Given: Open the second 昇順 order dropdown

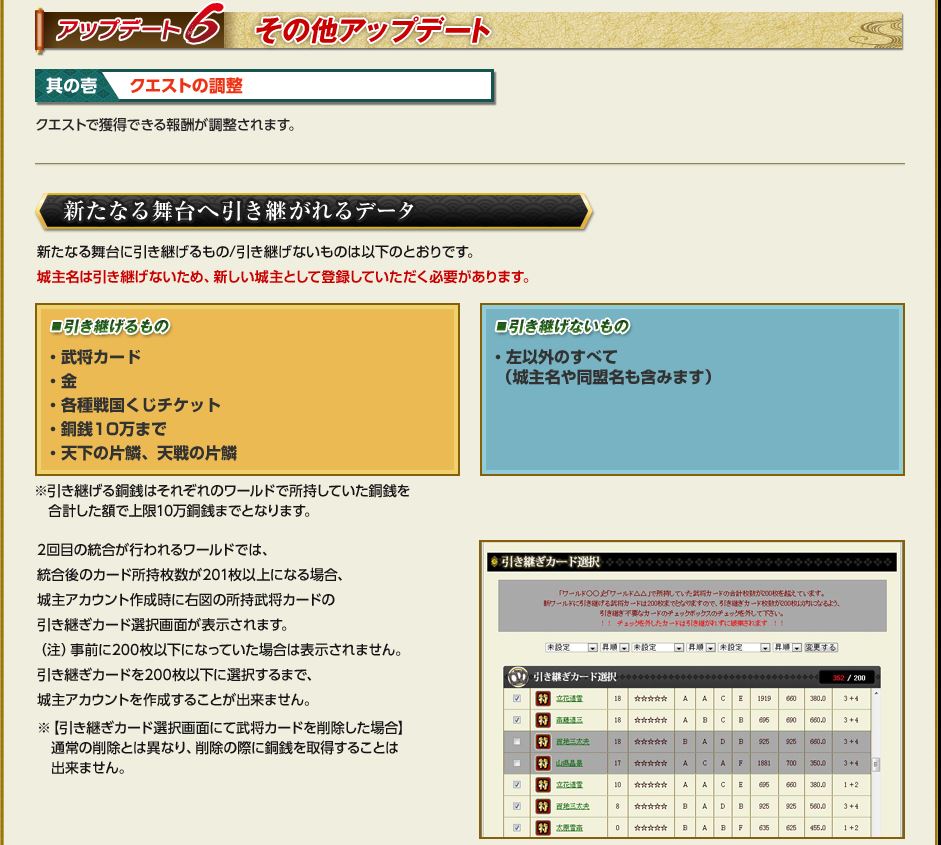Looking at the screenshot, I should point(701,648).
